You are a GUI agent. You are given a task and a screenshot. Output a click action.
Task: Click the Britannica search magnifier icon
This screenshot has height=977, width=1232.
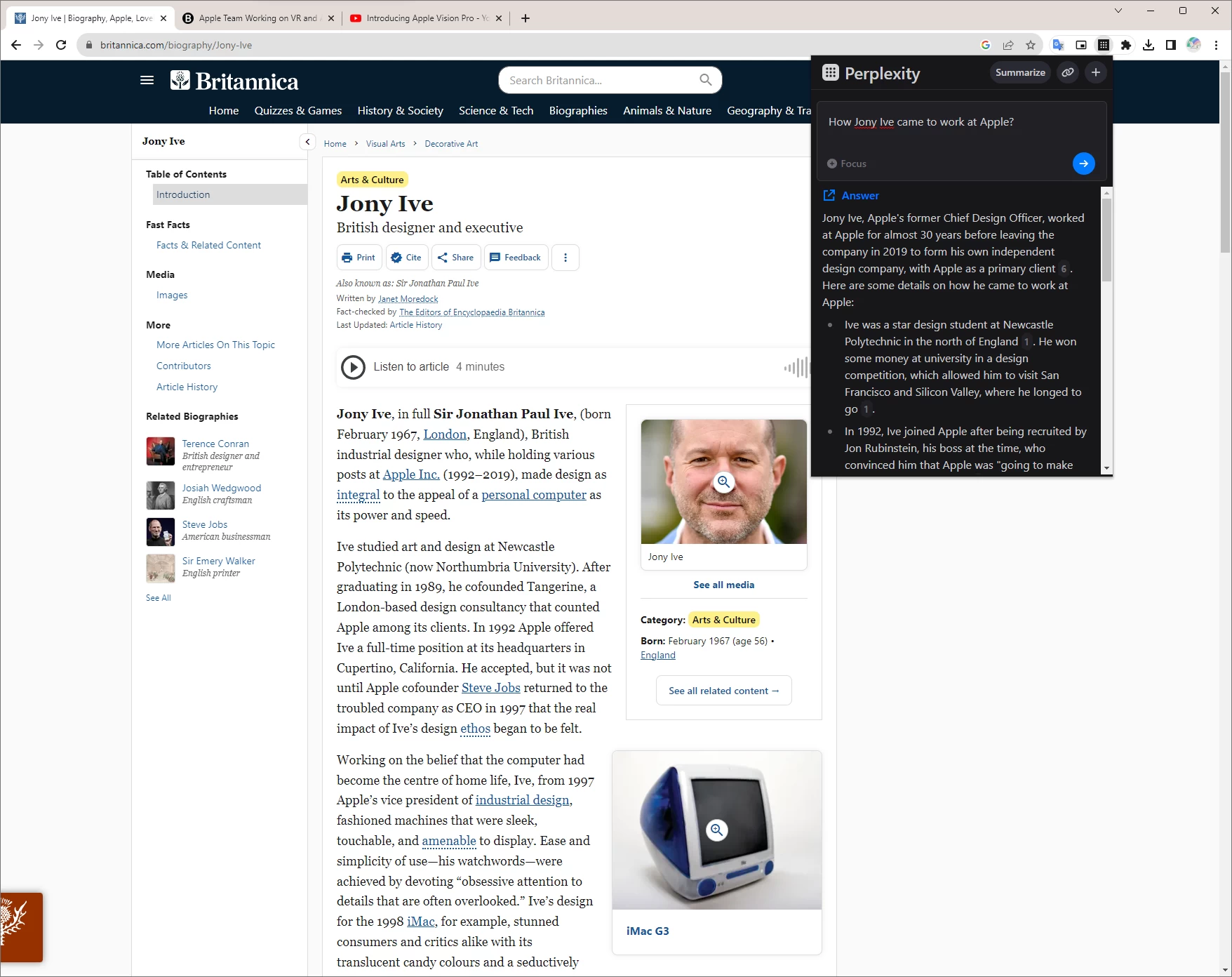coord(706,80)
